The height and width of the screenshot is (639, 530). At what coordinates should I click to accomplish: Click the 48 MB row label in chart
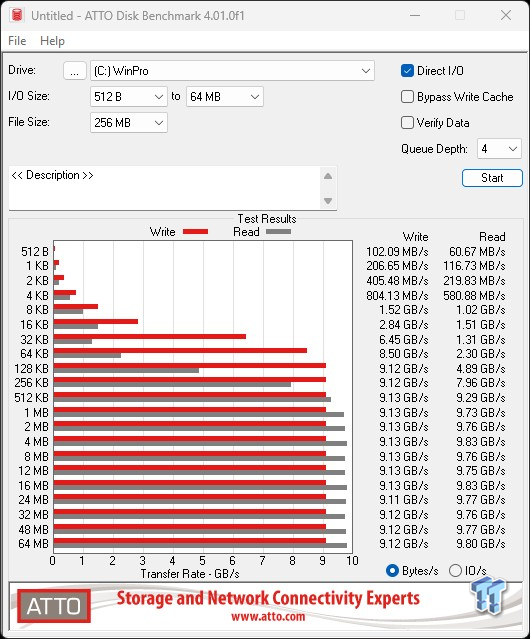(33, 529)
